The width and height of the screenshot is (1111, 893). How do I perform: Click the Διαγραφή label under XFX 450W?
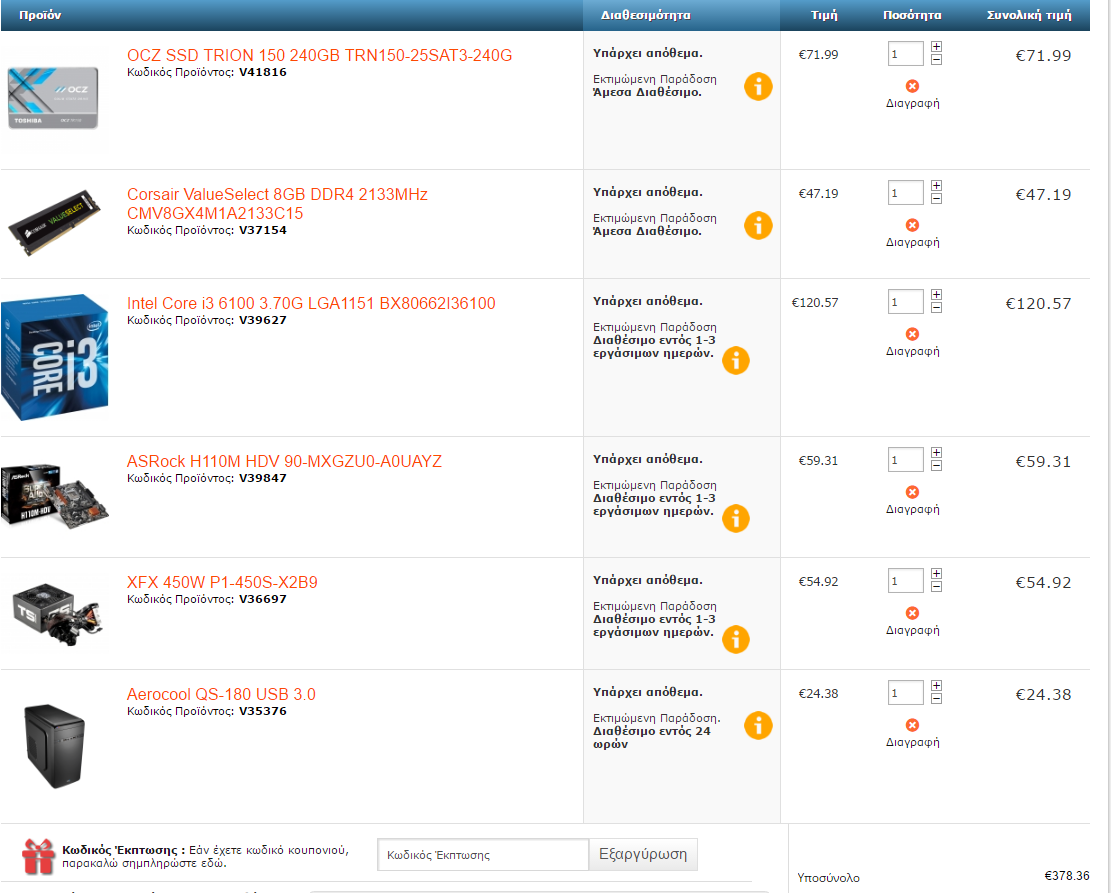[x=913, y=631]
